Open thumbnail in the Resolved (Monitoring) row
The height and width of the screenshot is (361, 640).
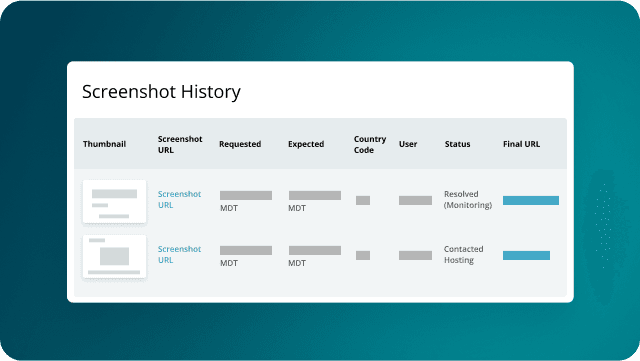[x=114, y=201]
